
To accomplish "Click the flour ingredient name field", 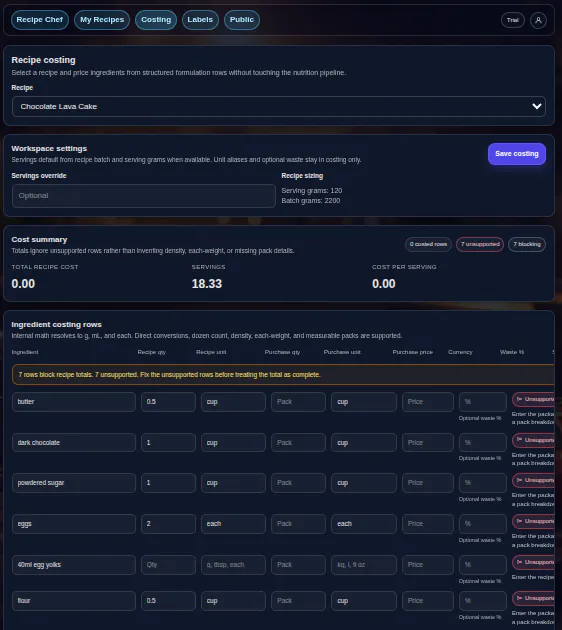I will pyautogui.click(x=74, y=601).
